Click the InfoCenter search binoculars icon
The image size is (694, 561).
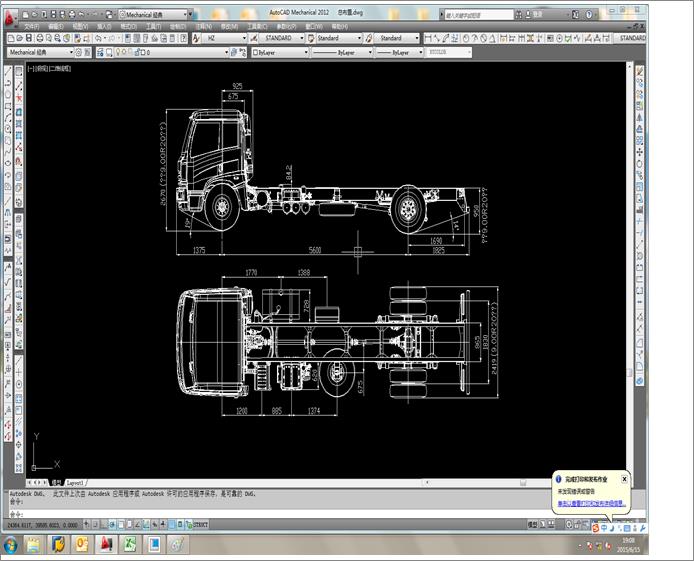[x=518, y=15]
